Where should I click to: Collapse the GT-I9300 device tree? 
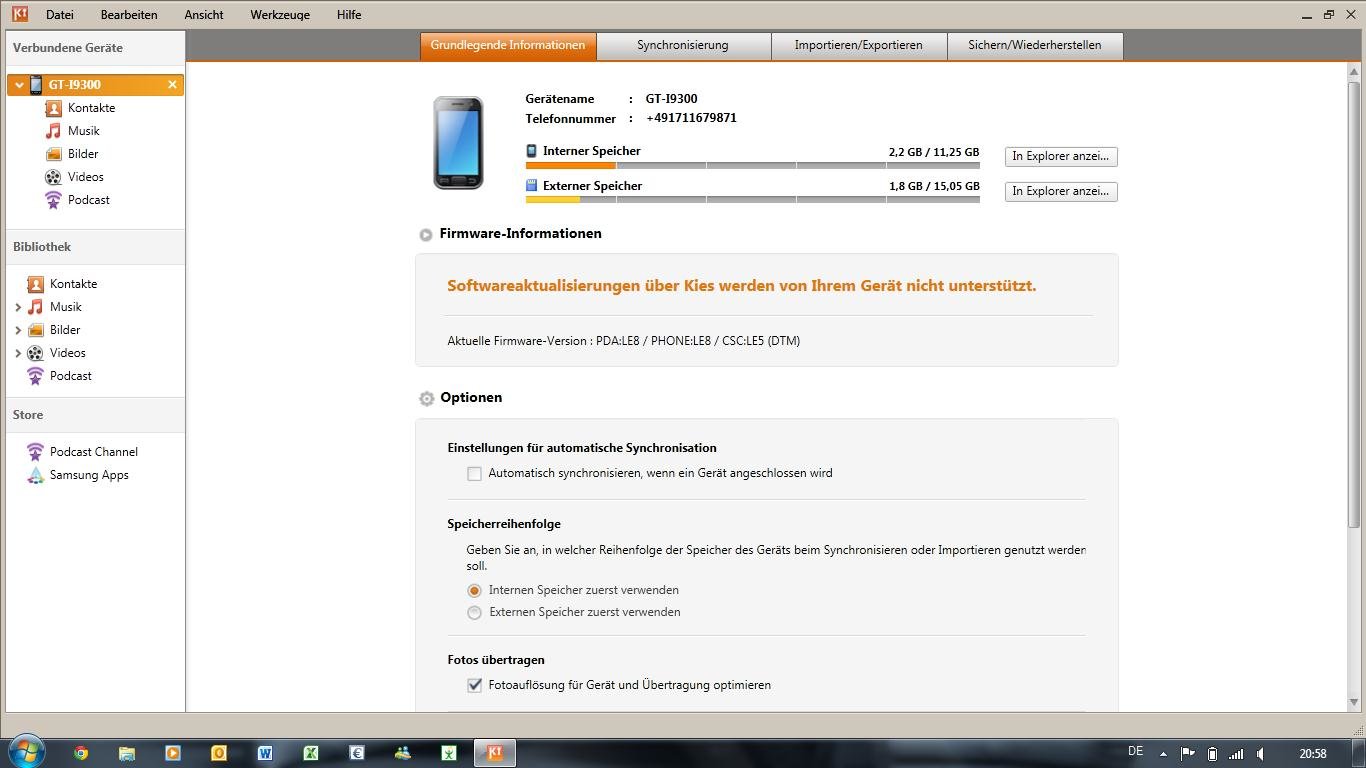19,85
